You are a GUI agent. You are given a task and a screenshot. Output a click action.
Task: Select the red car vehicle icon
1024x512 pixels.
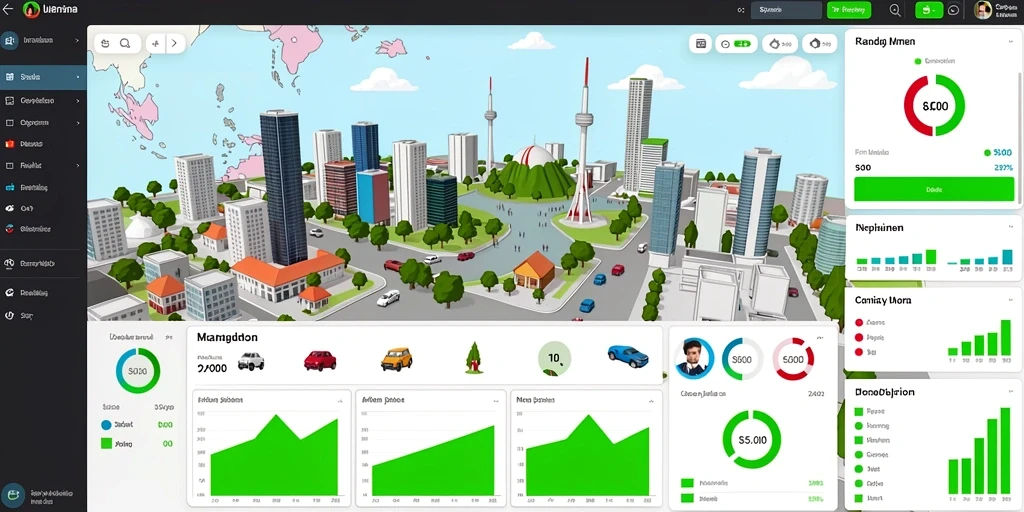(x=320, y=360)
